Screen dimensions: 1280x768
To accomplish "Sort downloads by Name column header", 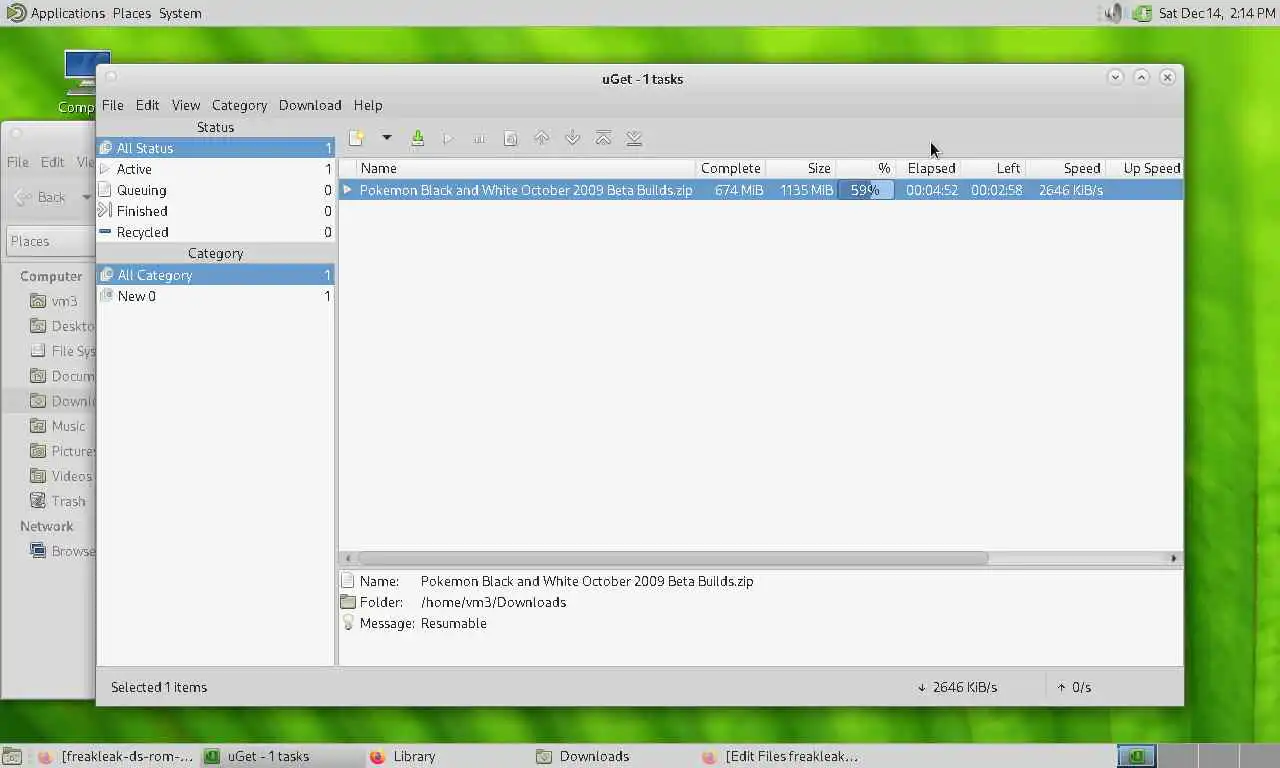I will 524,168.
